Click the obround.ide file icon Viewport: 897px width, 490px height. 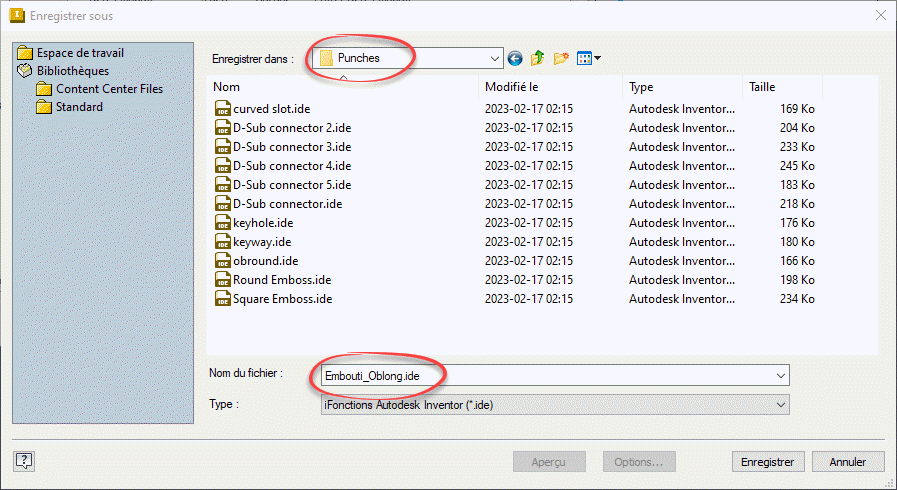[x=223, y=261]
